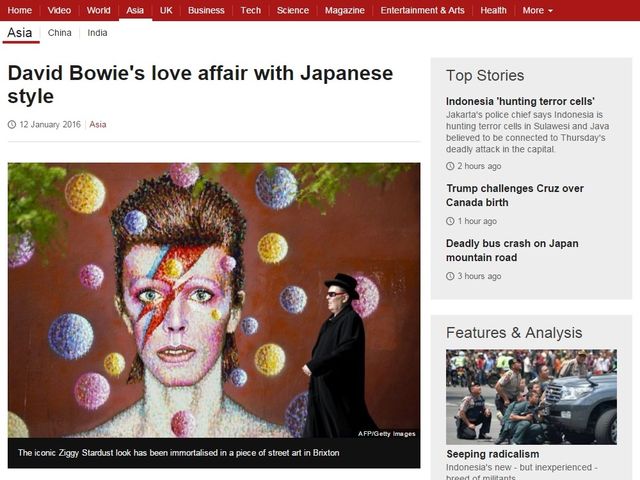Switch to the China sub-section tab

[x=60, y=33]
